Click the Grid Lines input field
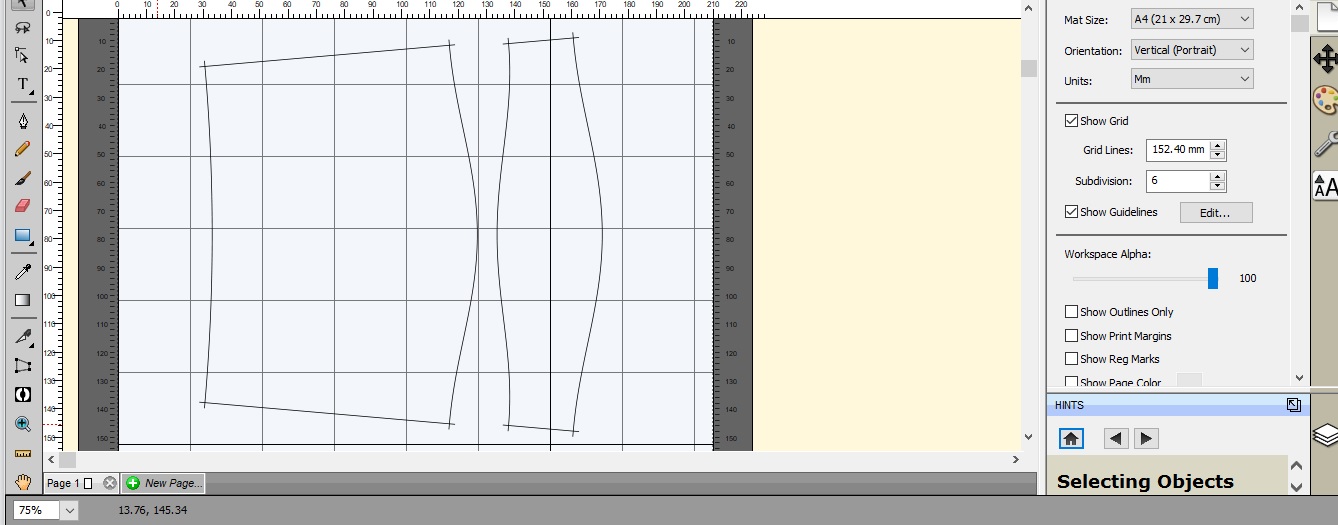The width and height of the screenshot is (1338, 525). [1178, 150]
